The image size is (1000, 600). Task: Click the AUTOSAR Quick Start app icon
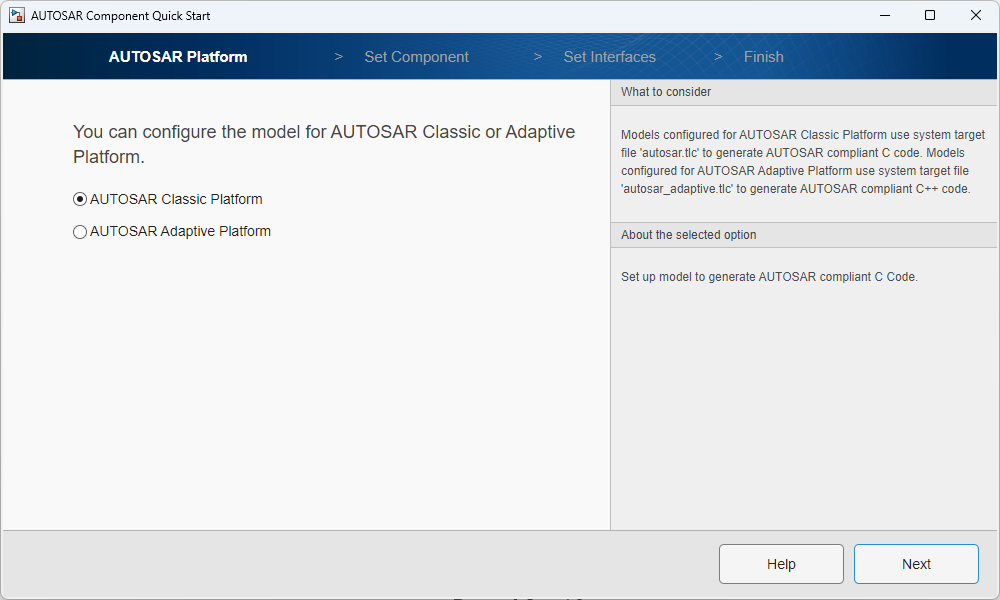[x=17, y=16]
